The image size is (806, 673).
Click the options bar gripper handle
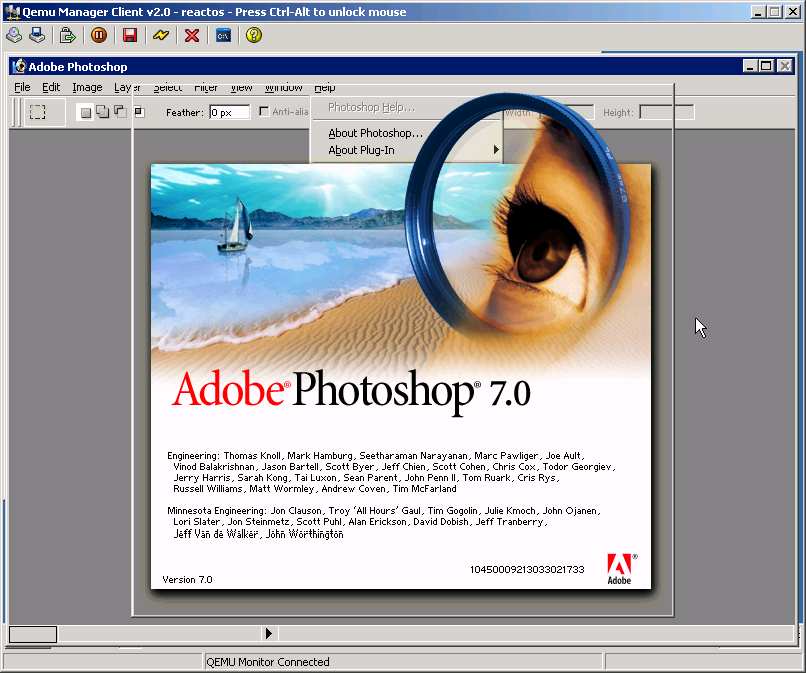pos(16,112)
